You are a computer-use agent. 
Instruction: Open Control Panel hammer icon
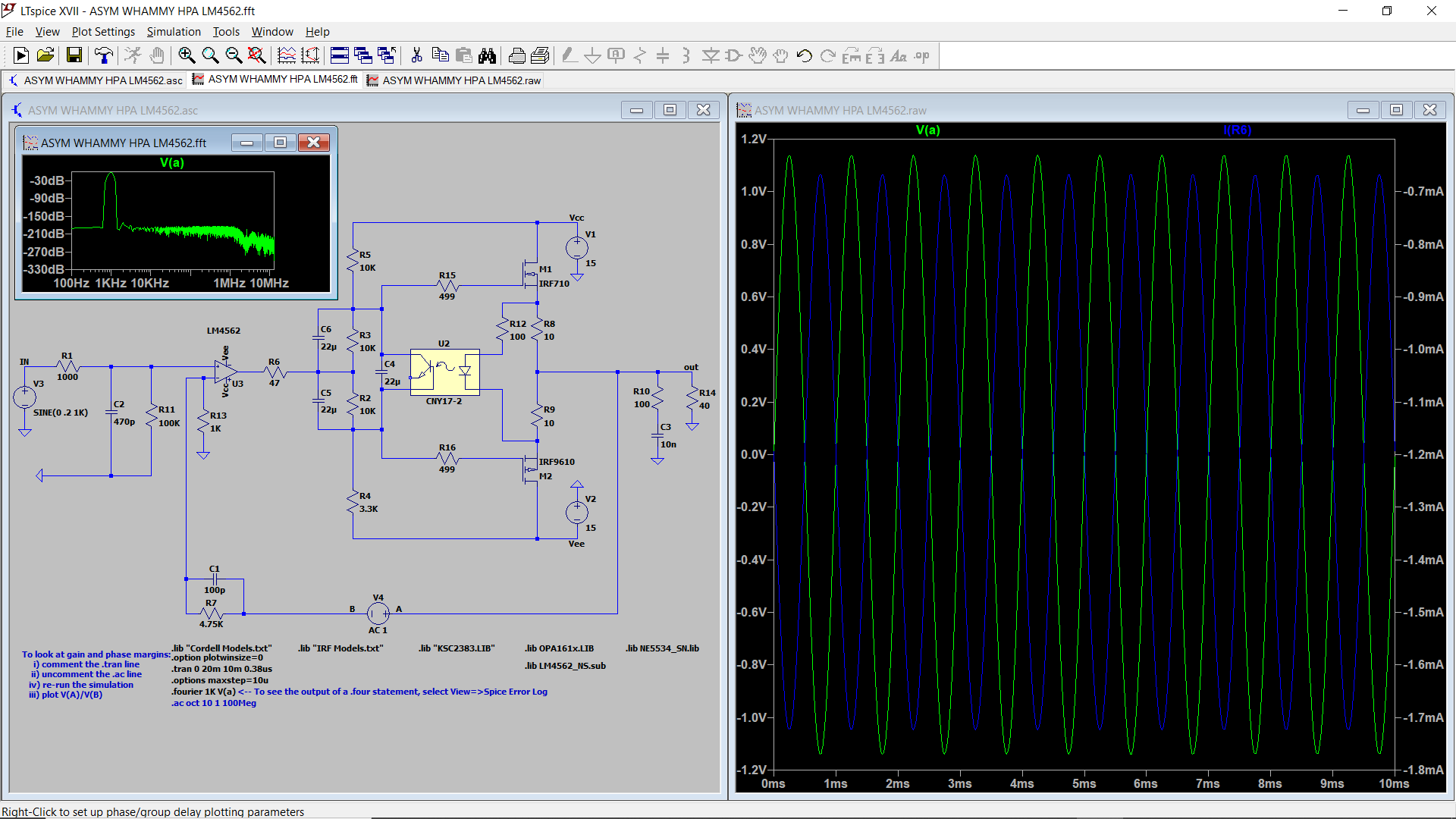point(104,55)
